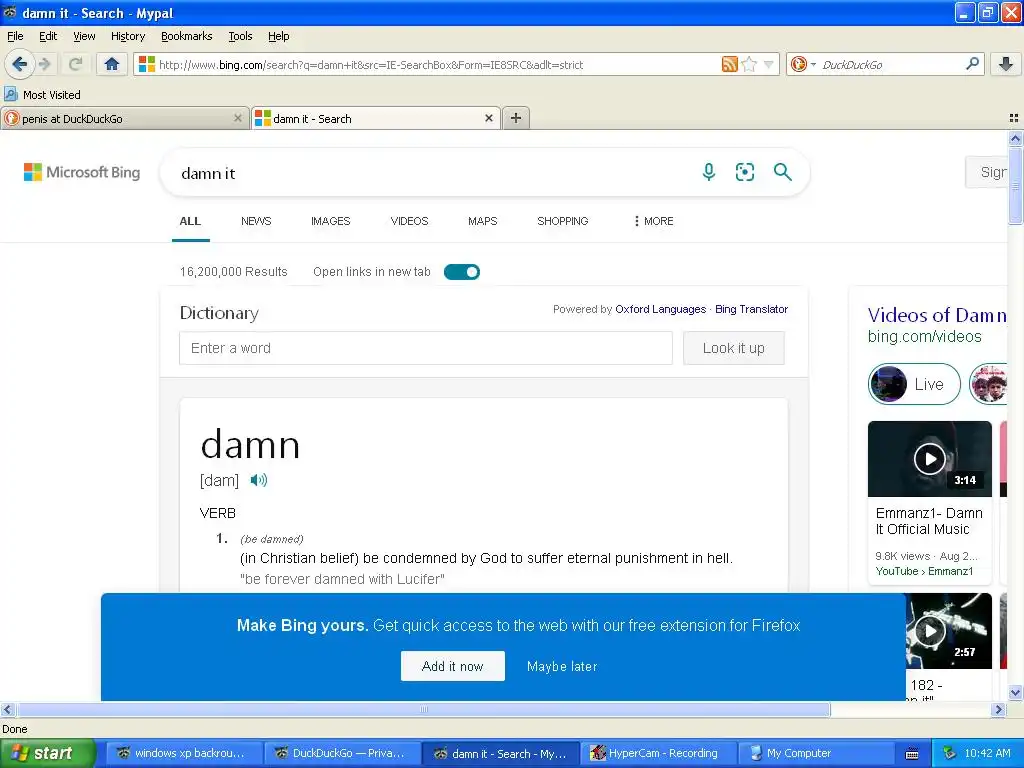This screenshot has height=768, width=1024.
Task: Open the View menu
Action: [x=84, y=36]
